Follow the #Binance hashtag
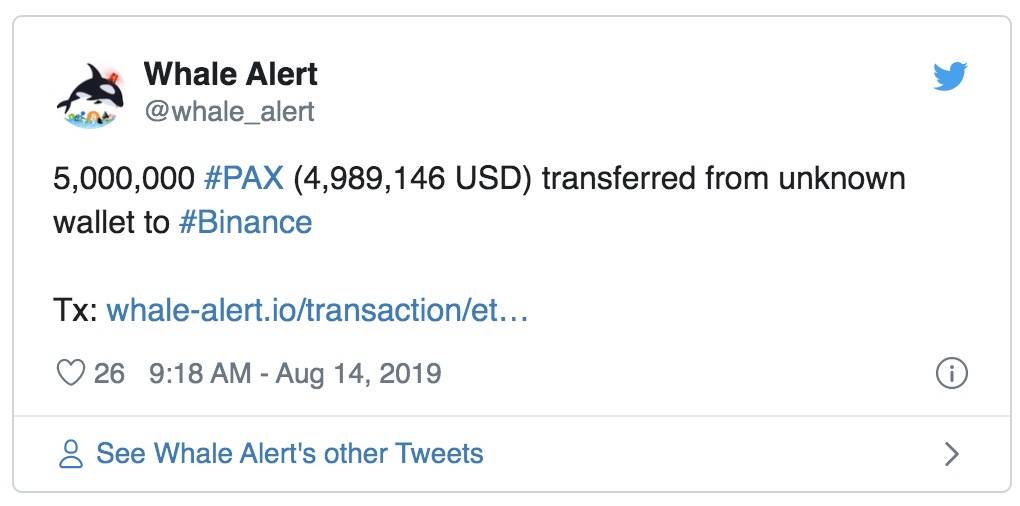1020x506 pixels. click(x=245, y=222)
